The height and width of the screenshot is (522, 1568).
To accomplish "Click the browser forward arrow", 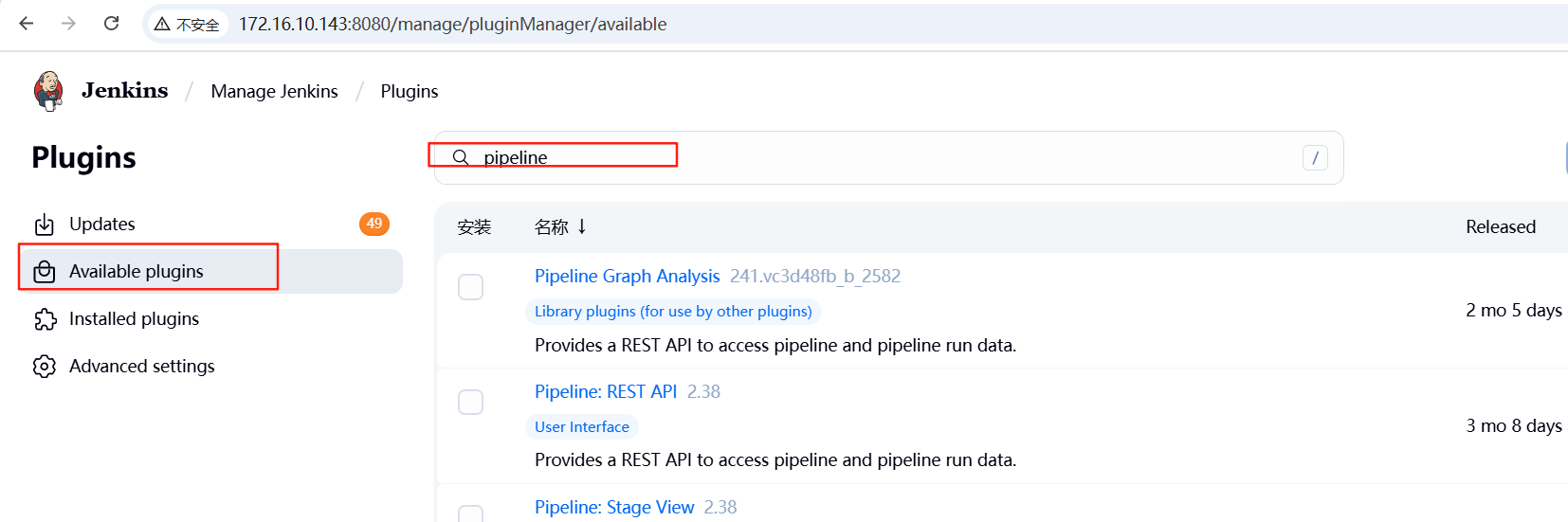I will pos(68,24).
